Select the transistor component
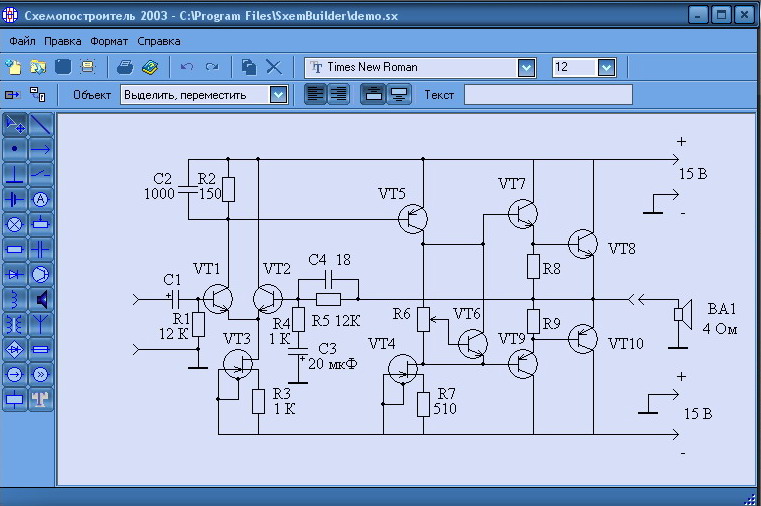 coord(41,275)
